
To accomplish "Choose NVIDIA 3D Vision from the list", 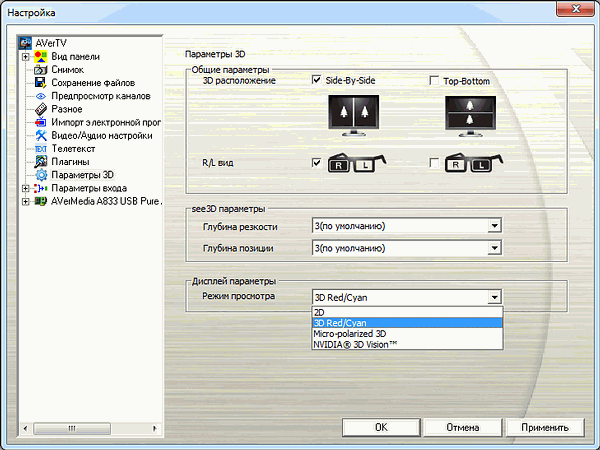I will point(407,344).
